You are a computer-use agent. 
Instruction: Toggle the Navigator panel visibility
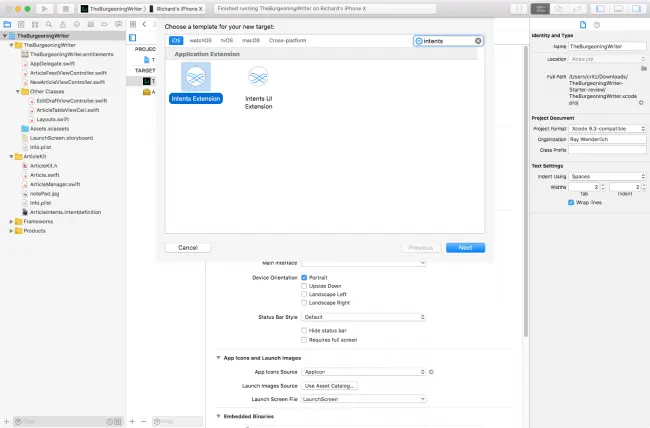[600, 8]
